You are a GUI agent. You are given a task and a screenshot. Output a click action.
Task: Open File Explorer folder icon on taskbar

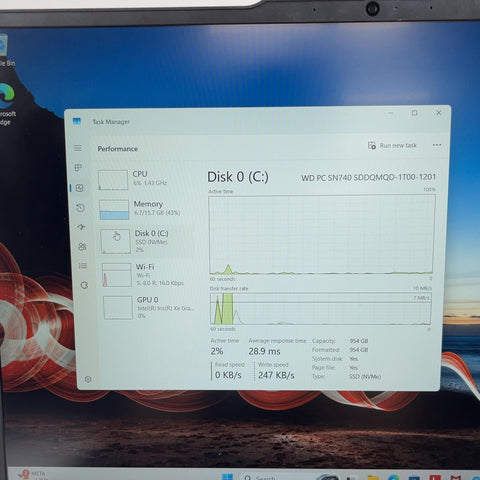[x=373, y=477]
